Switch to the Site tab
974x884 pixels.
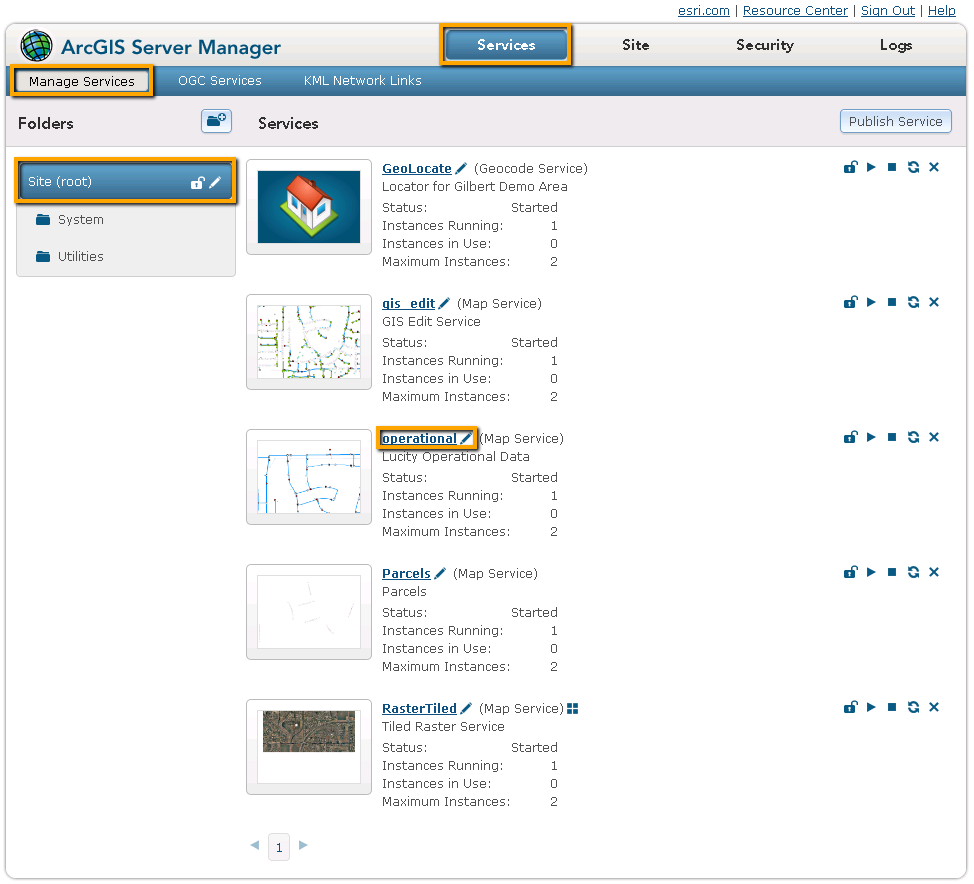(x=637, y=45)
